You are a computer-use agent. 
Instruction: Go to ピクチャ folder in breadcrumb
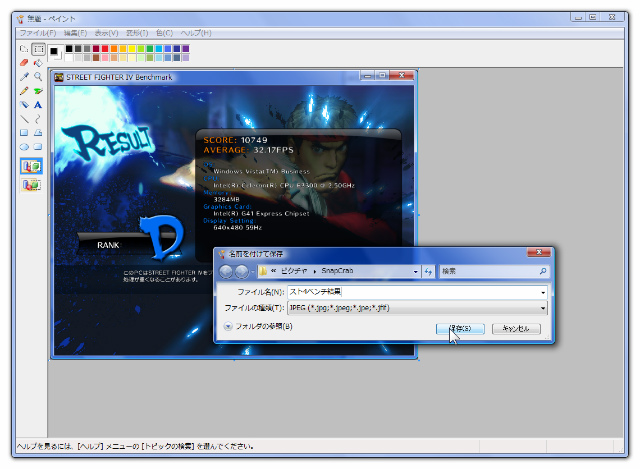point(294,271)
